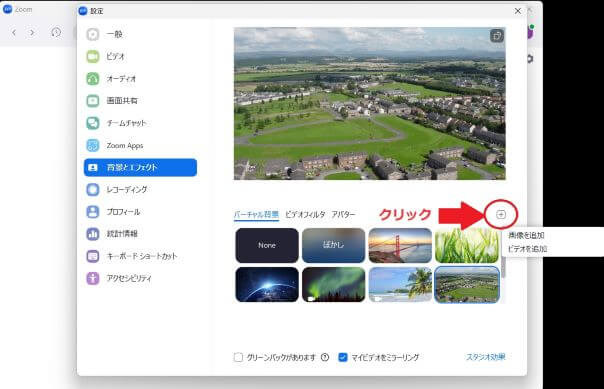Open settings gear in Zoom main window
Image resolution: width=604 pixels, height=389 pixels.
click(x=530, y=59)
